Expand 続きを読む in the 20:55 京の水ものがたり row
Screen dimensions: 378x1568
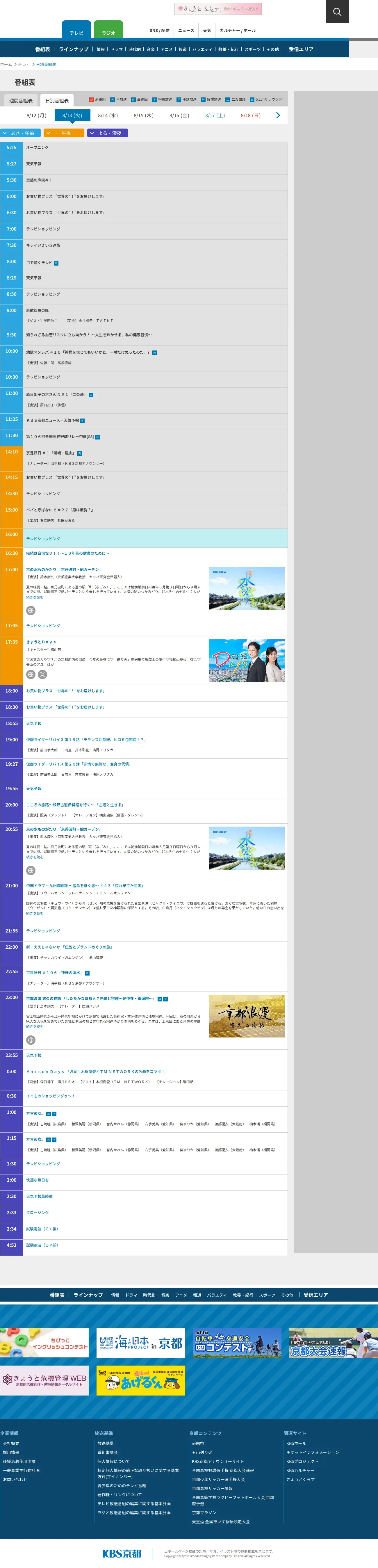[x=35, y=857]
